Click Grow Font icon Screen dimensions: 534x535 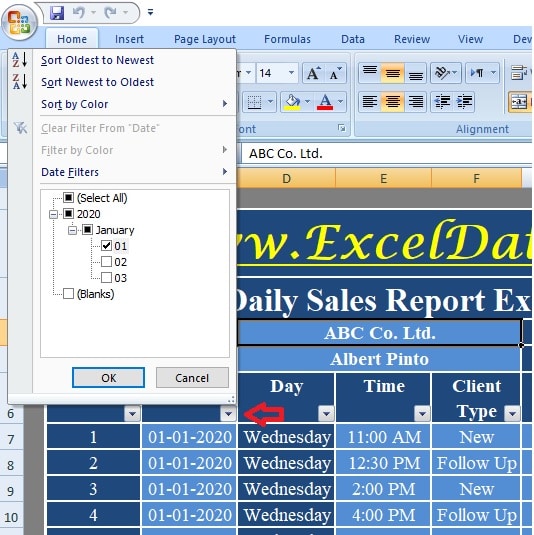(x=314, y=73)
